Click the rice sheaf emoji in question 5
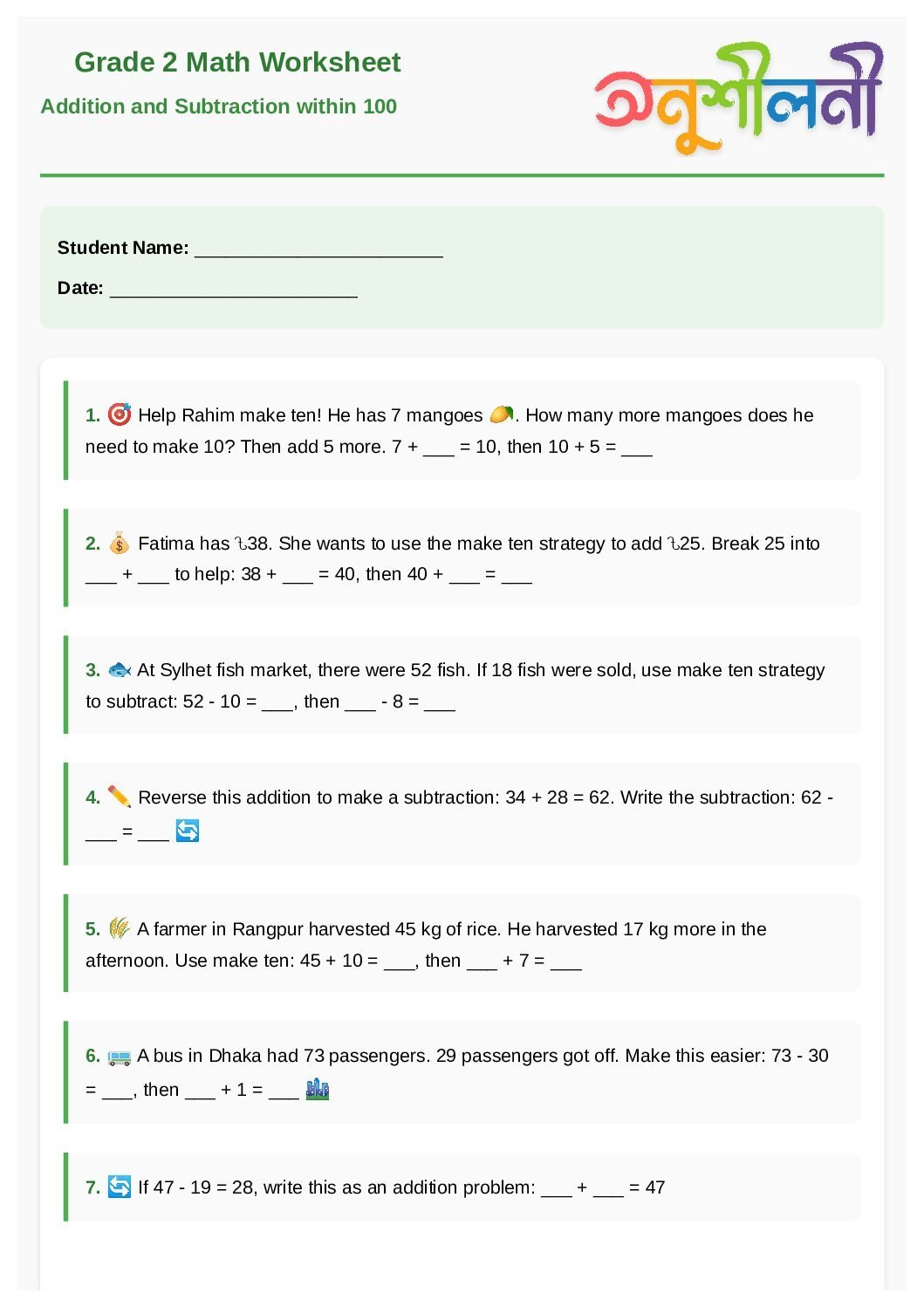Viewport: 924px width, 1307px height. point(119,928)
